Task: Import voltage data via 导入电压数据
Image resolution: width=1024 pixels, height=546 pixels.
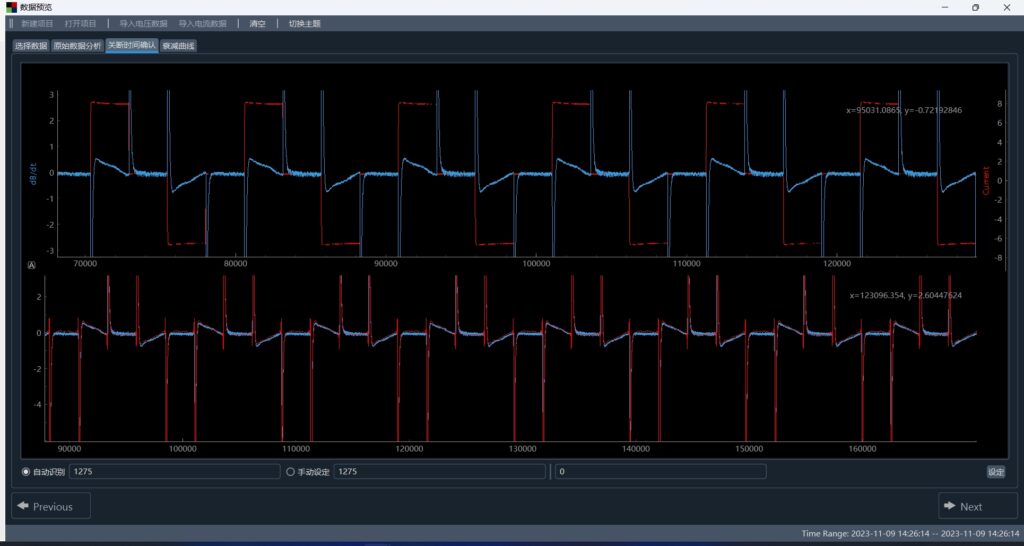Action: coord(143,23)
